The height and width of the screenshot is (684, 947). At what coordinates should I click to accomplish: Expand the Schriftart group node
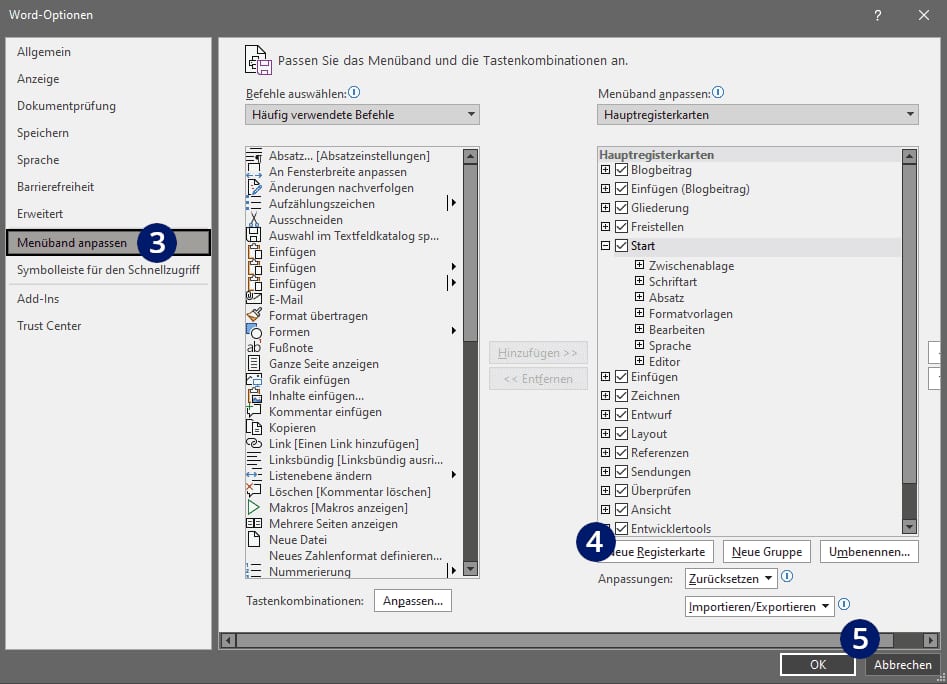(x=640, y=281)
